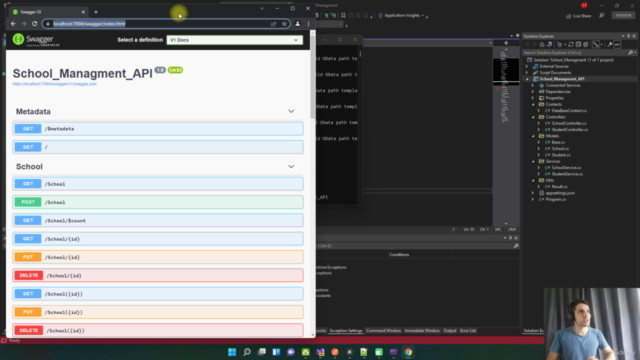Expand the GET / root endpoint
The image size is (640, 360).
coord(158,147)
